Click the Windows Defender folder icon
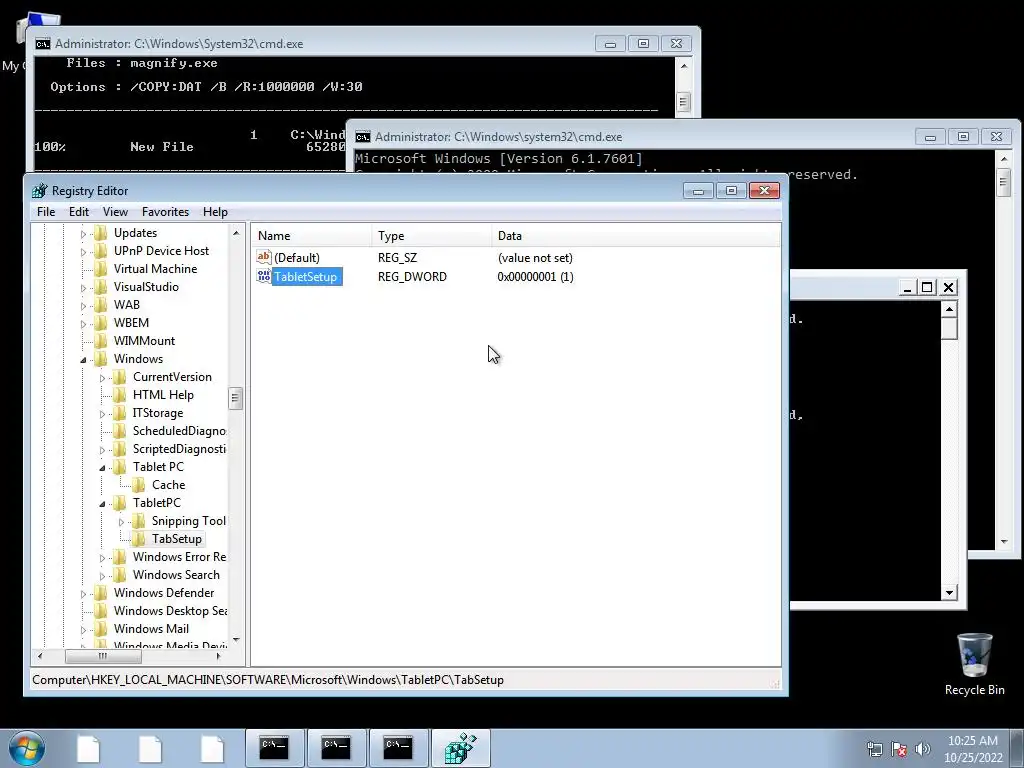The height and width of the screenshot is (768, 1024). [101, 593]
